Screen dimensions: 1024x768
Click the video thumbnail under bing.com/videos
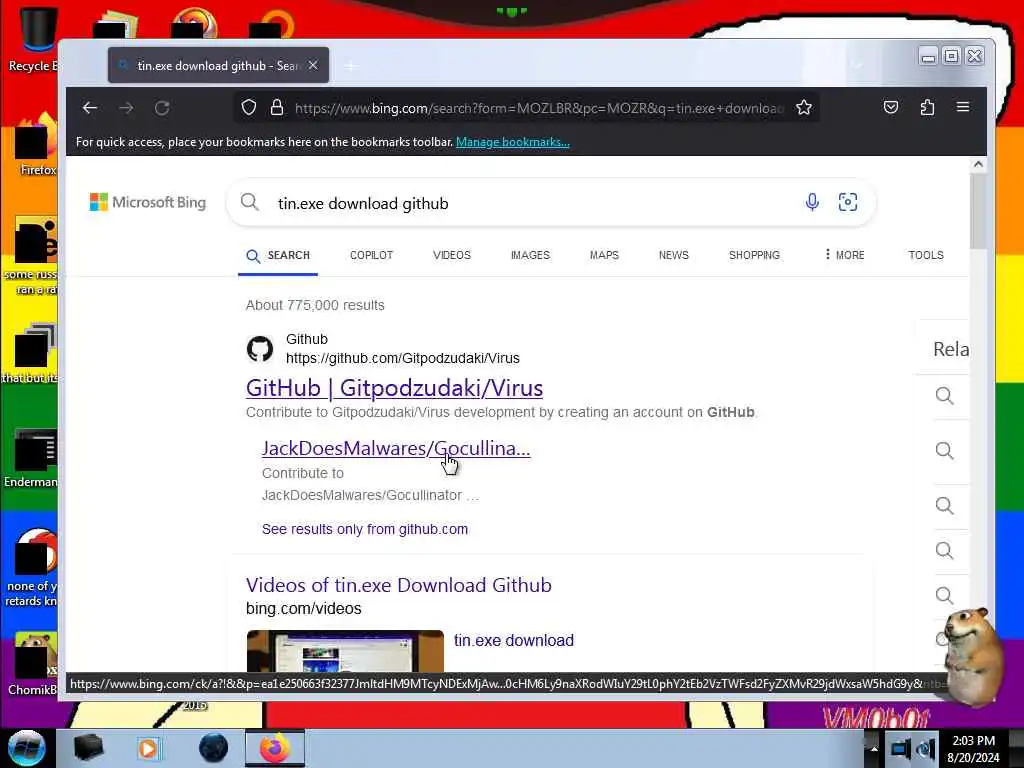[345, 651]
